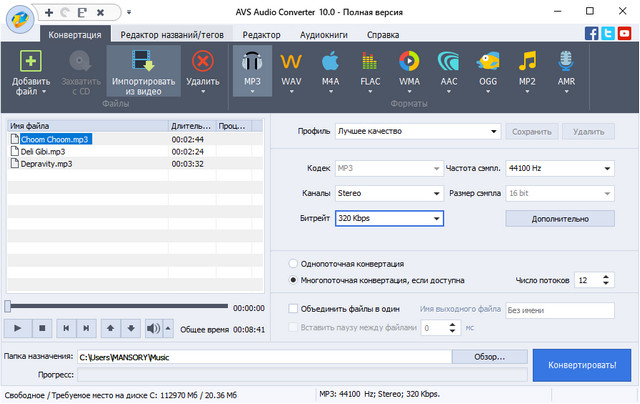Select the FLAC format icon
The width and height of the screenshot is (640, 404).
369,62
